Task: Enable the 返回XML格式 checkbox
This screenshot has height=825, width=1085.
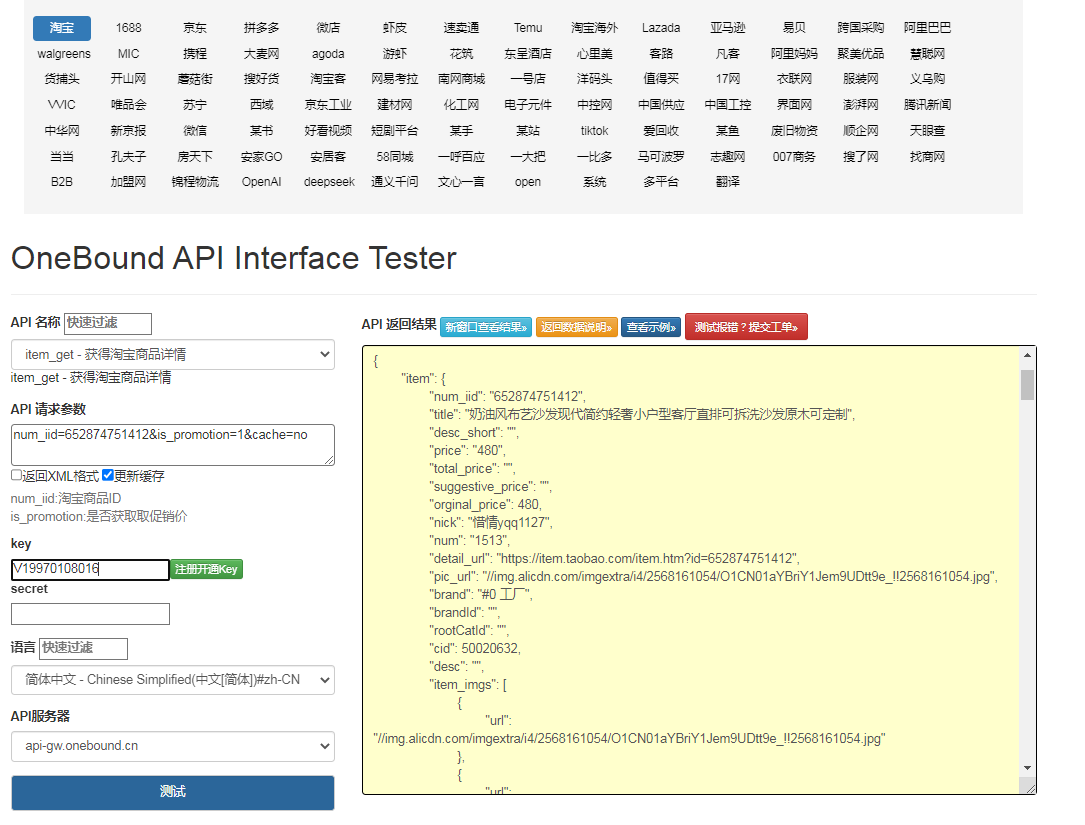Action: click(x=16, y=475)
